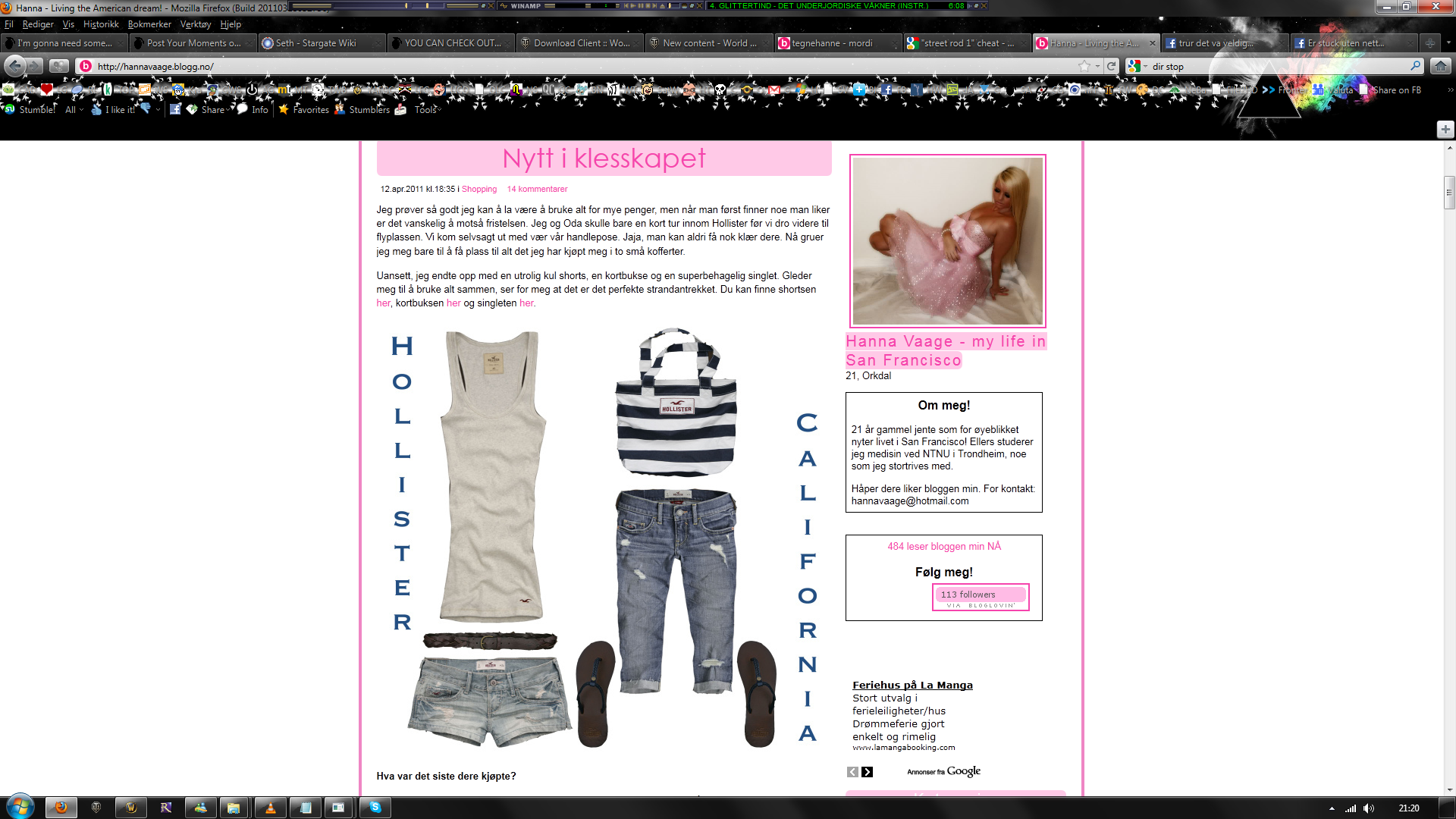The height and width of the screenshot is (819, 1456).
Task: Click the Windows Start orb
Action: [x=20, y=806]
